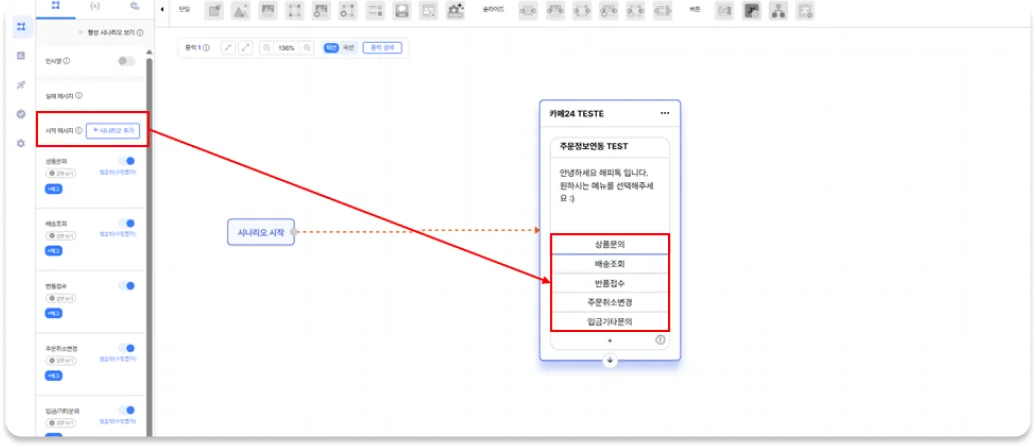
Task: Disable the 주문취소변경 scenario toggle
Action: click(x=127, y=348)
